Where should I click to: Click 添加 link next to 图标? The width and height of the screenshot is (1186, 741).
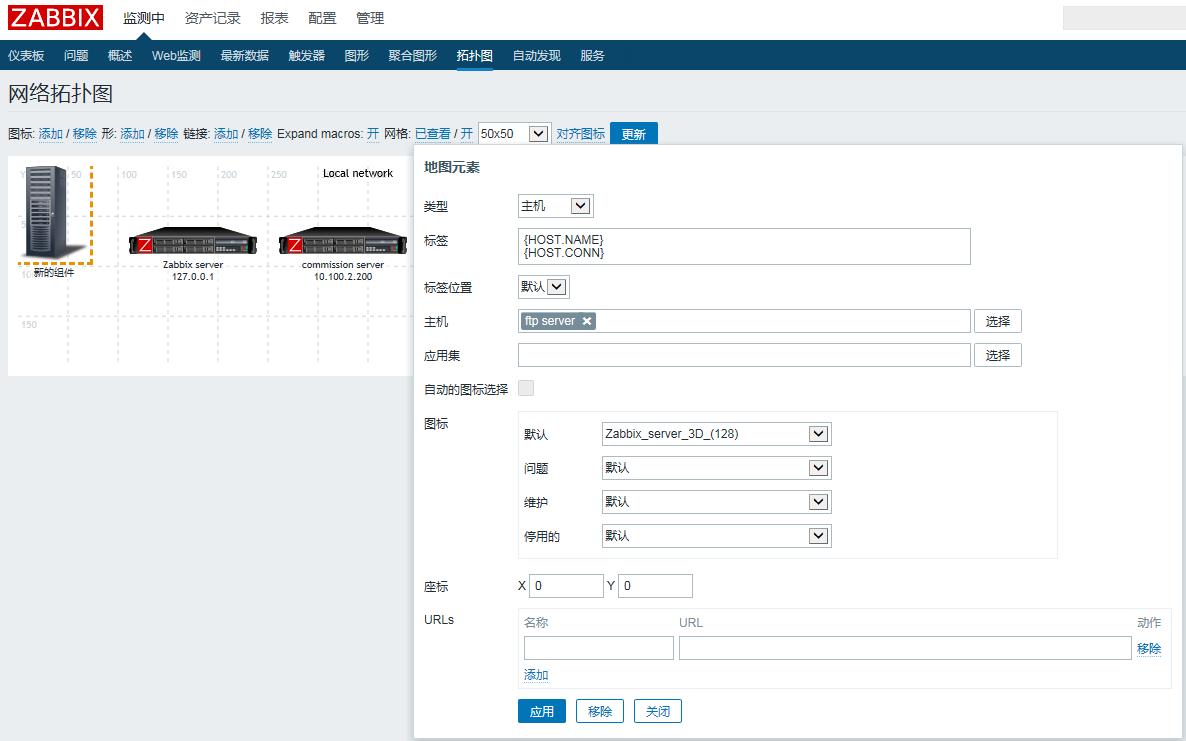pos(51,134)
